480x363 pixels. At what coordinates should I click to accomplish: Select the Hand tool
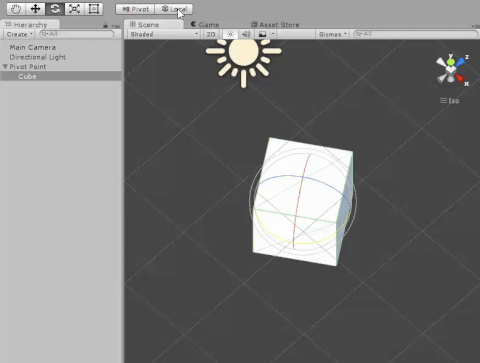pyautogui.click(x=16, y=9)
